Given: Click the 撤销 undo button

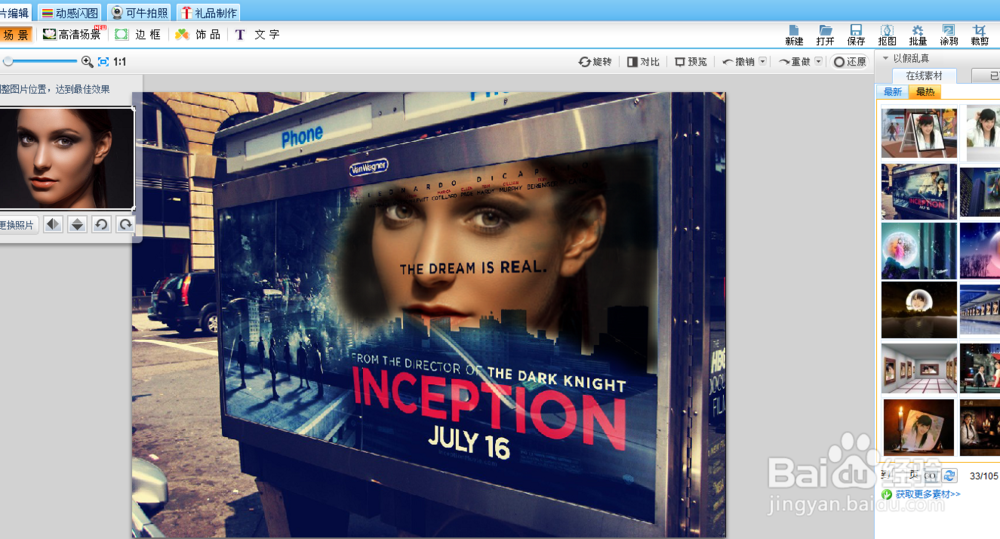Looking at the screenshot, I should [739, 62].
